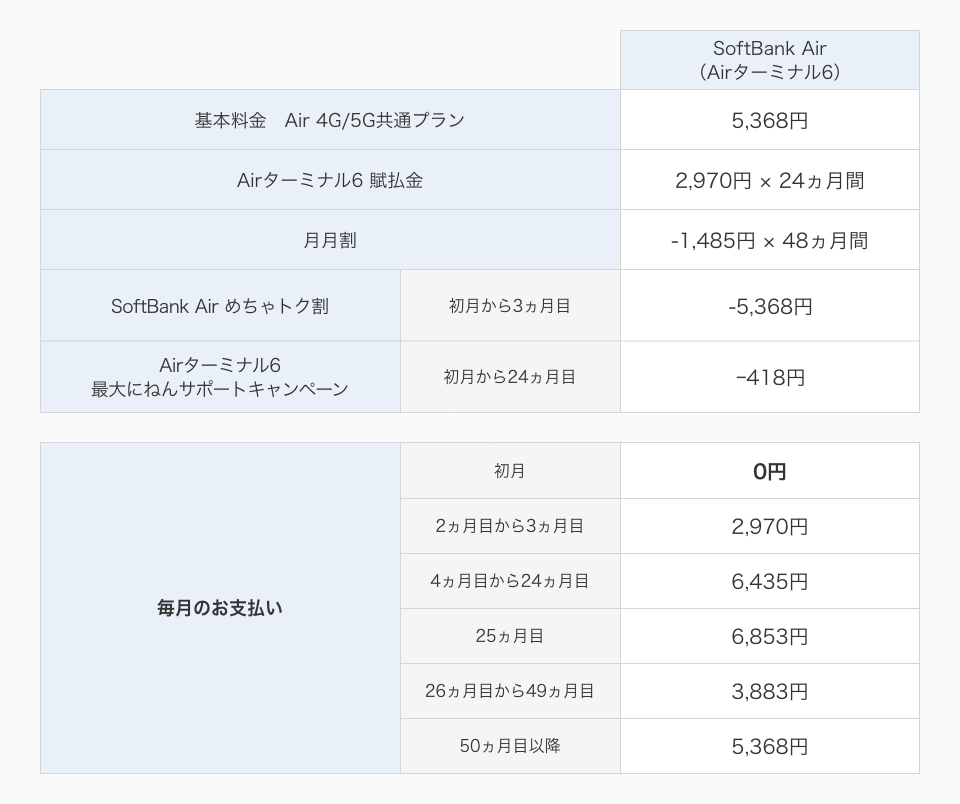Click the bold 0円 first-month amount
960x804 pixels.
click(769, 472)
